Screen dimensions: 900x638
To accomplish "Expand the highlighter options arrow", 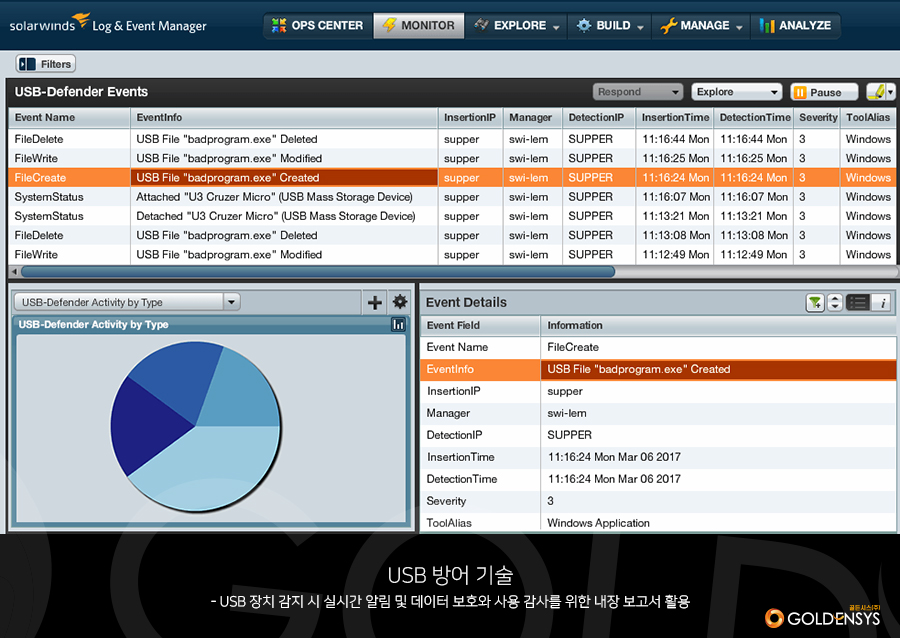I will coord(891,92).
